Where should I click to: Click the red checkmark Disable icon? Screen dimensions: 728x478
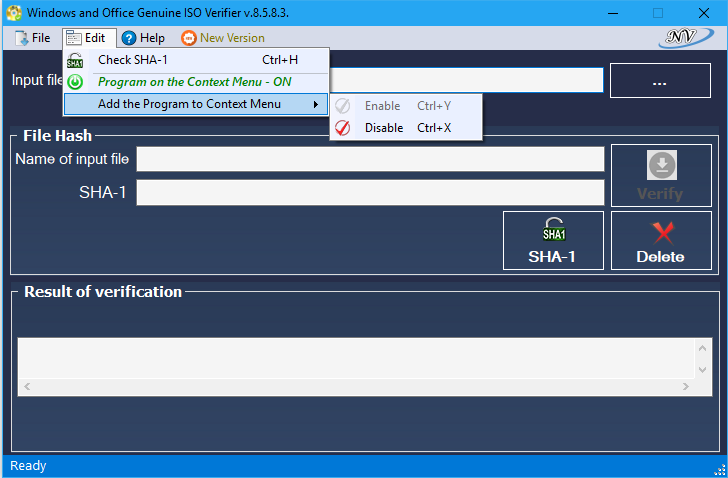343,128
